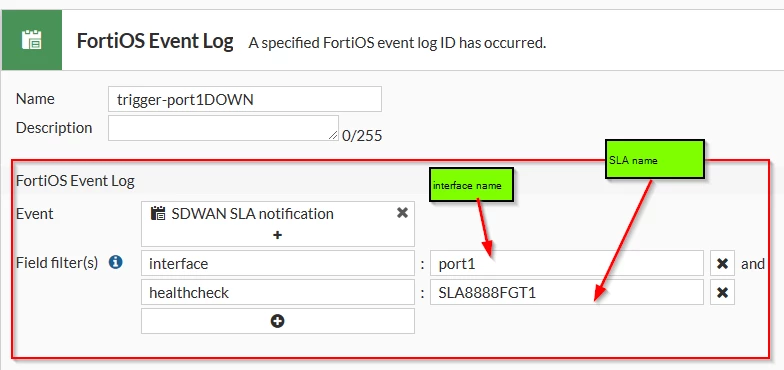Screen dimensions: 784x370
Task: Click the Description field label
Action: 54,128
